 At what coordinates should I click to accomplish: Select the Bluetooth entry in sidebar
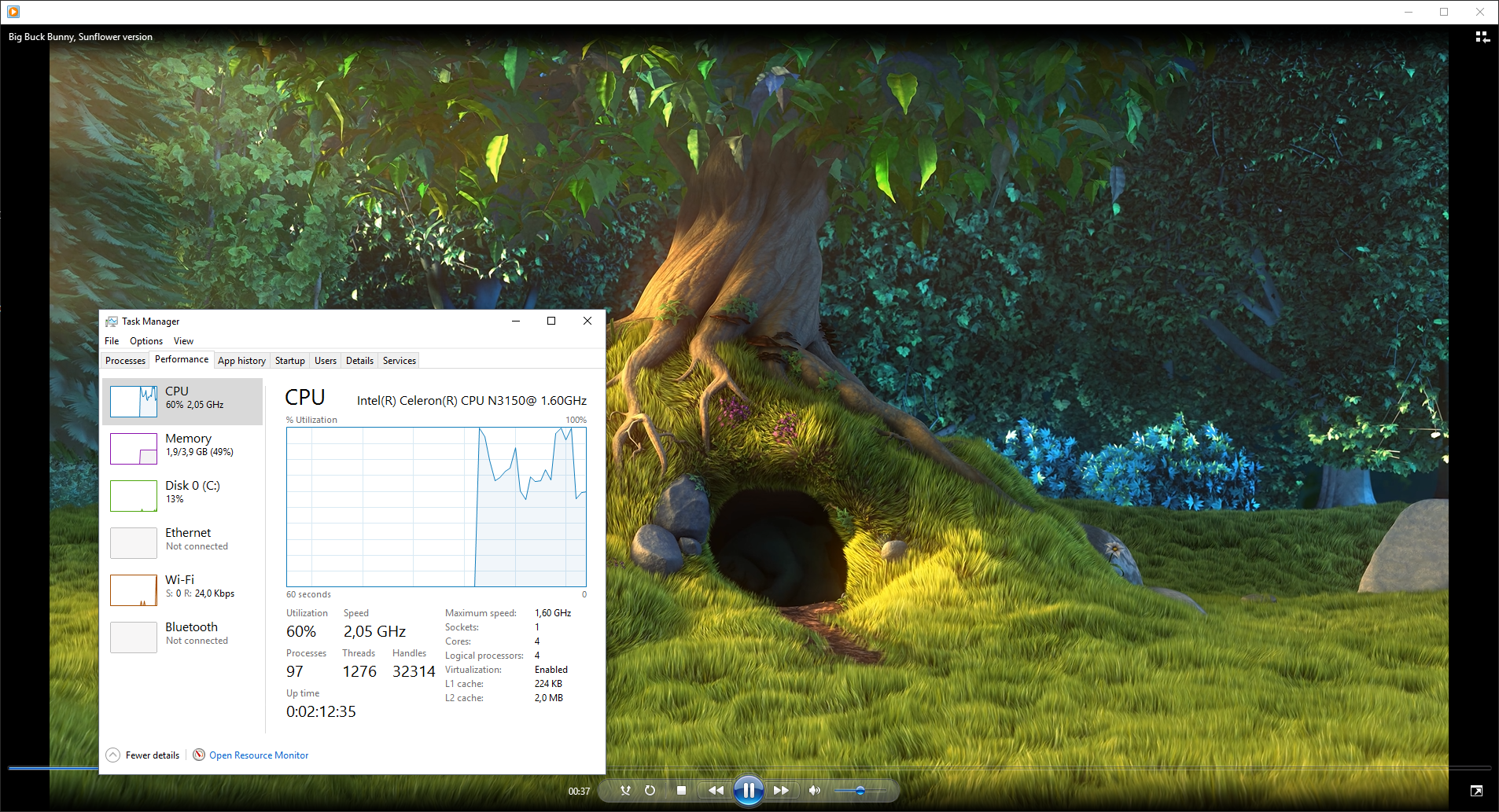click(x=182, y=637)
